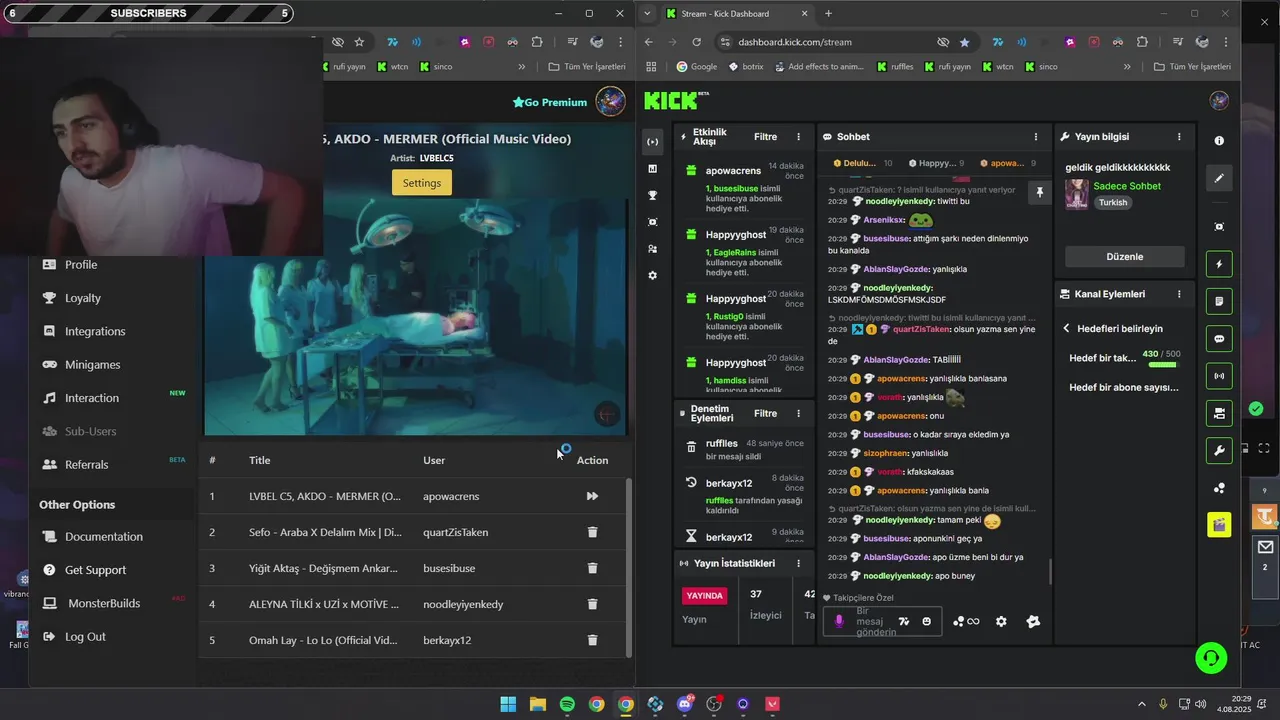Toggle chat bubble widget in right toolbar
Screen dimensions: 1280x720
tap(1219, 339)
